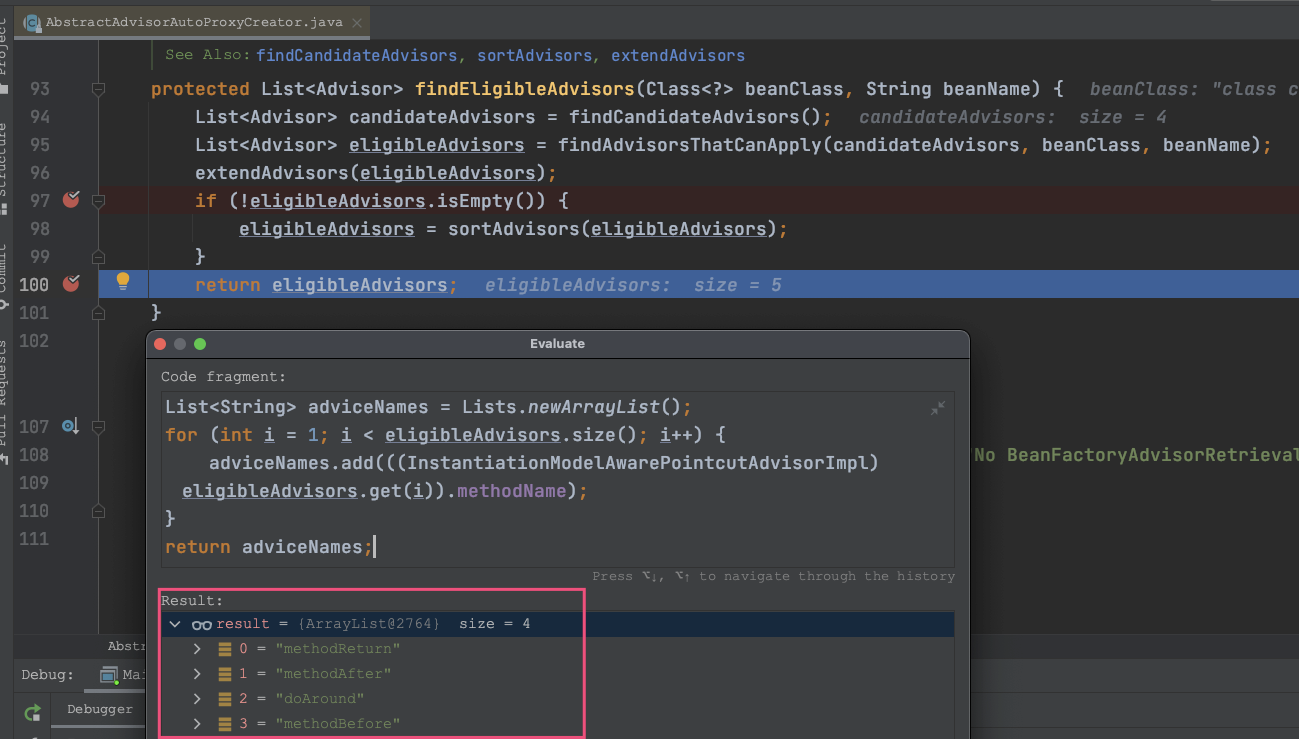The image size is (1299, 739).
Task: Click the inline hint "eligibleAdvisors: size = 5"
Action: point(633,285)
